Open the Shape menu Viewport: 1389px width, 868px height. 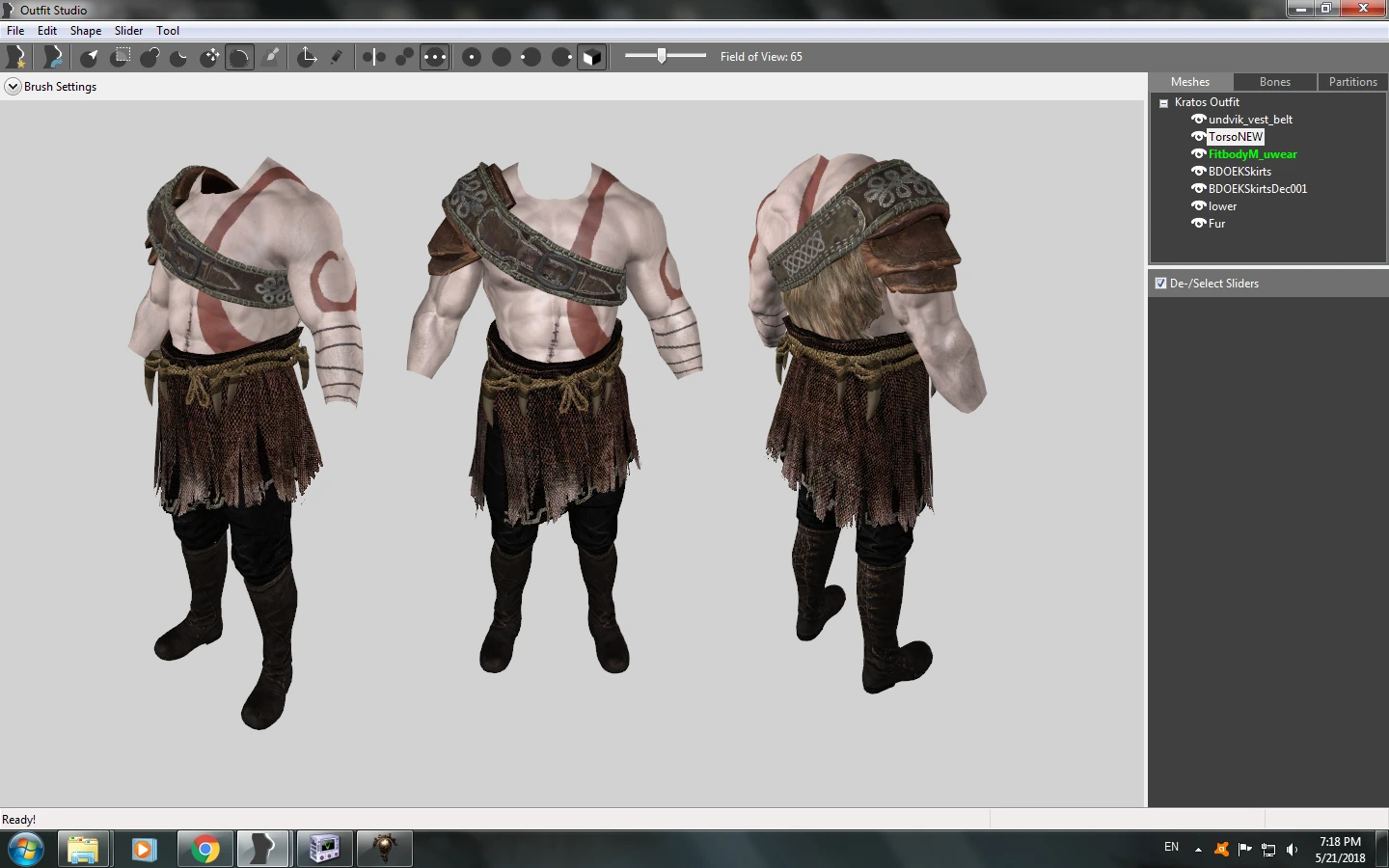click(86, 31)
